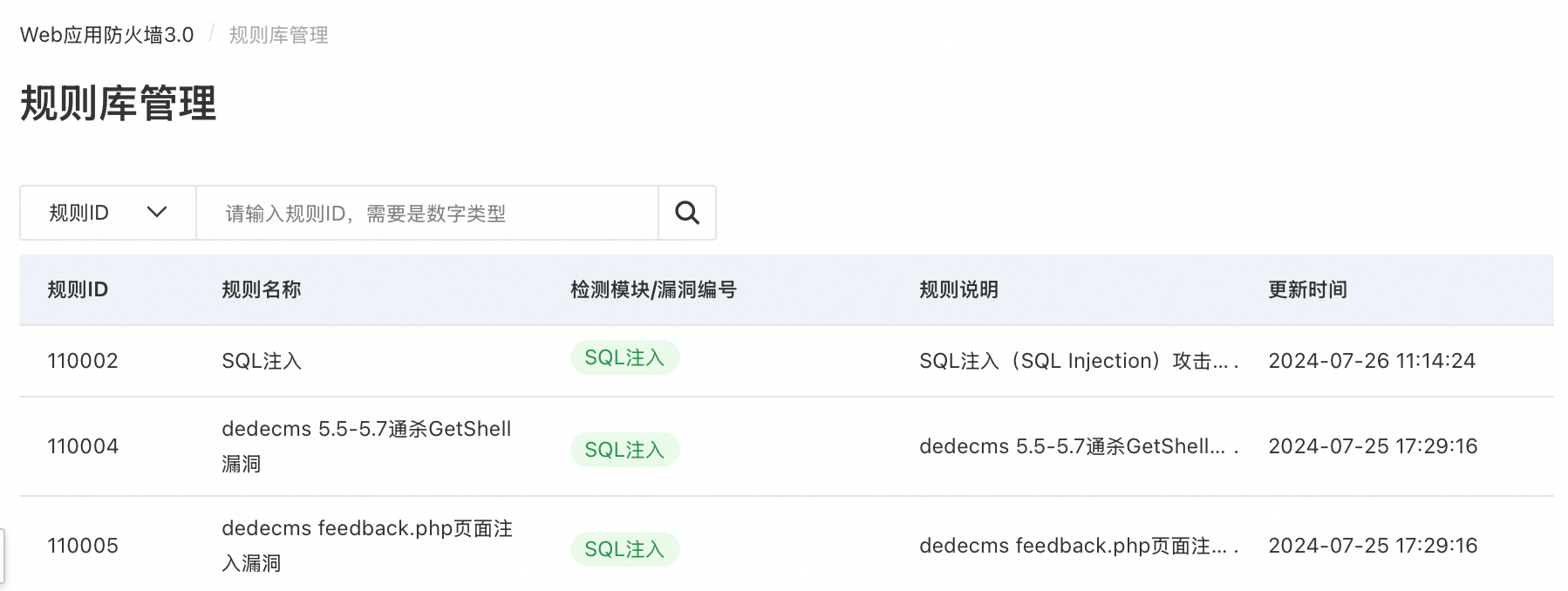Click the 更新时间 column header

tap(1307, 289)
